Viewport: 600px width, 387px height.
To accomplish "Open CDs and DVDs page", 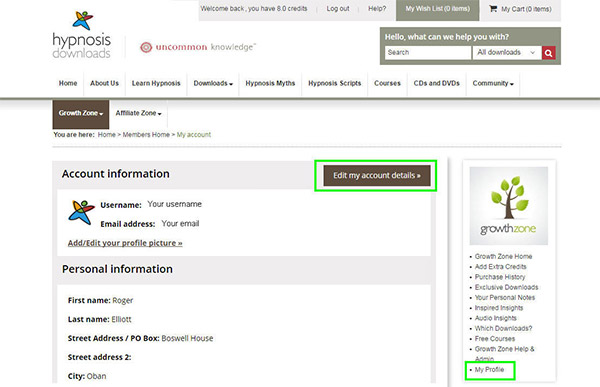I will (x=437, y=83).
